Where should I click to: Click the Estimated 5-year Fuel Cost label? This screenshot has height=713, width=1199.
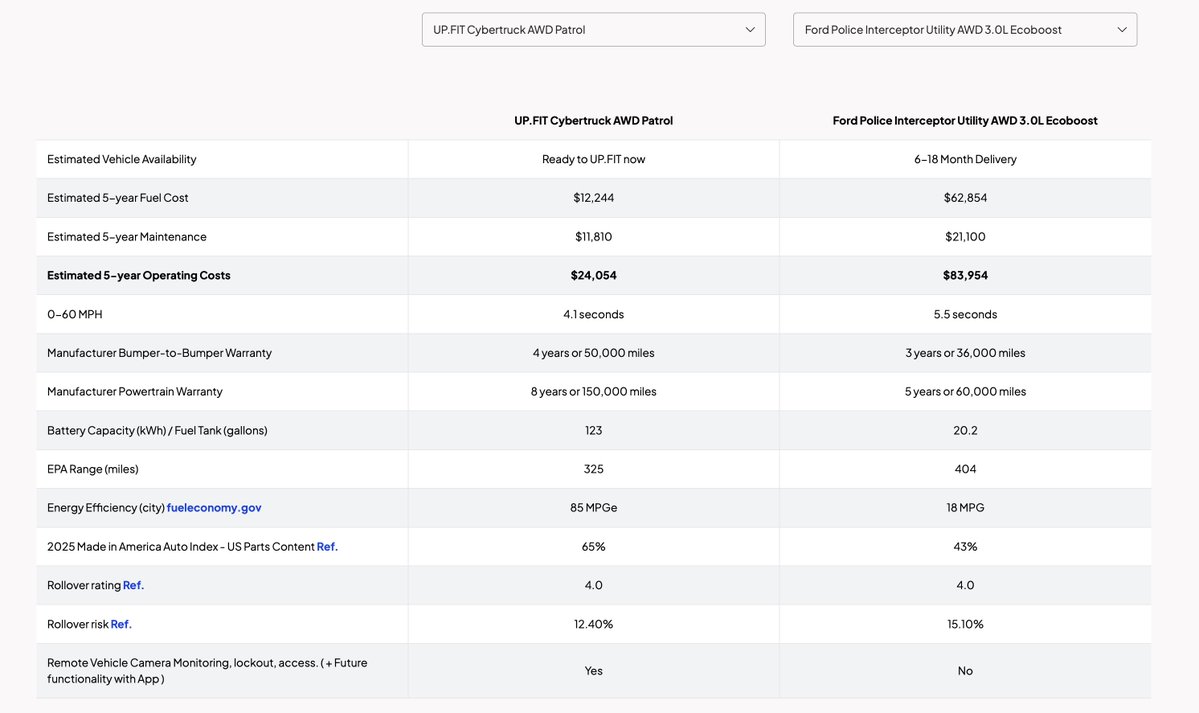pyautogui.click(x=118, y=197)
